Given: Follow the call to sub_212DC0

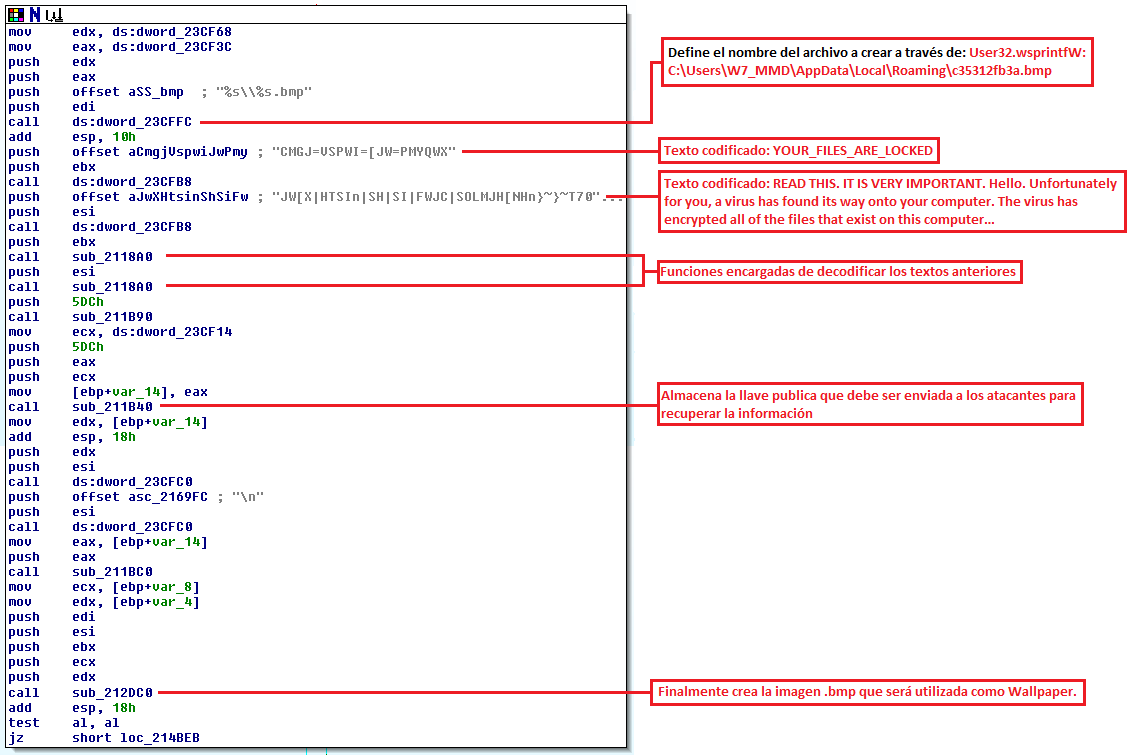Looking at the screenshot, I should [112, 692].
